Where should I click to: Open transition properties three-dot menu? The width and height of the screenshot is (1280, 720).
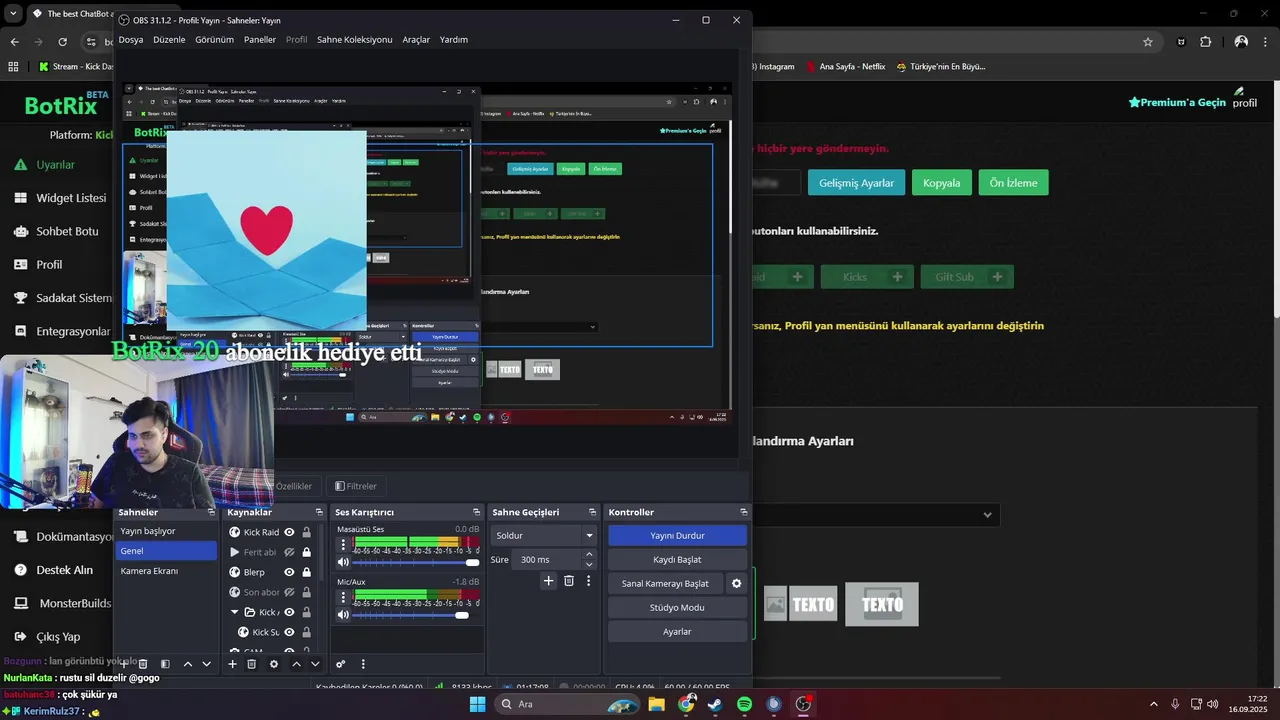click(588, 581)
